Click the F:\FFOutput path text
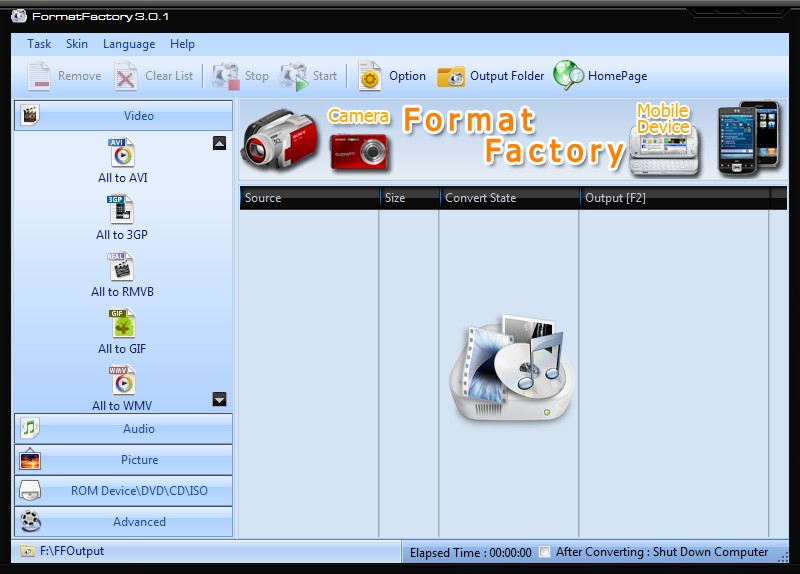800x574 pixels. point(72,551)
